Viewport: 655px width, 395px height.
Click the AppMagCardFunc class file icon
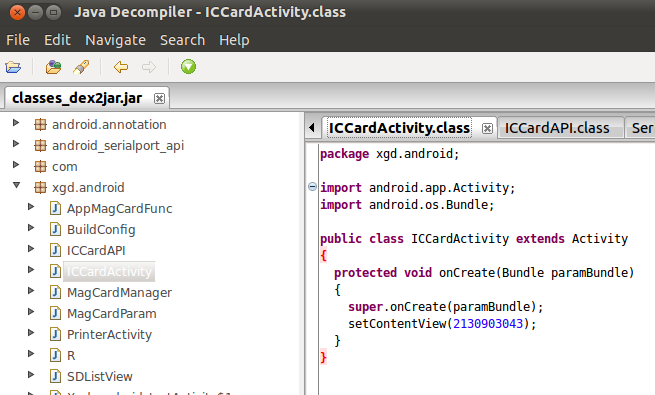(55, 208)
